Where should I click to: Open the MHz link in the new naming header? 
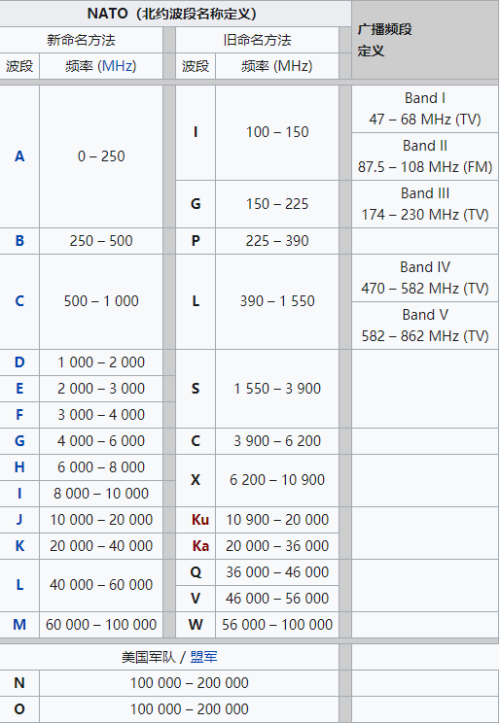[117, 66]
